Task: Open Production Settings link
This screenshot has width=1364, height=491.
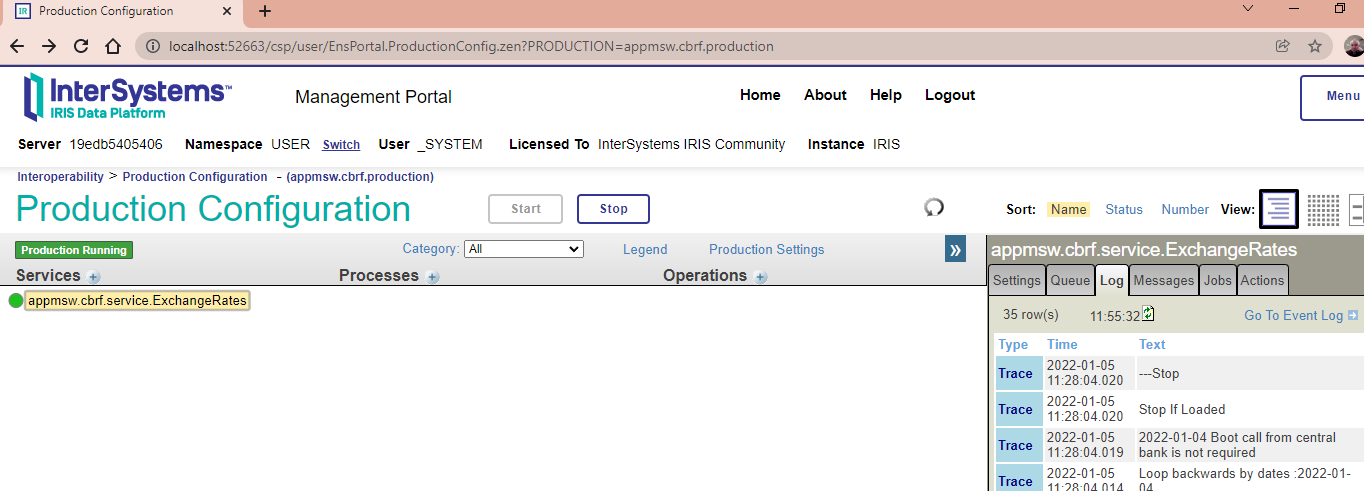Action: [767, 249]
